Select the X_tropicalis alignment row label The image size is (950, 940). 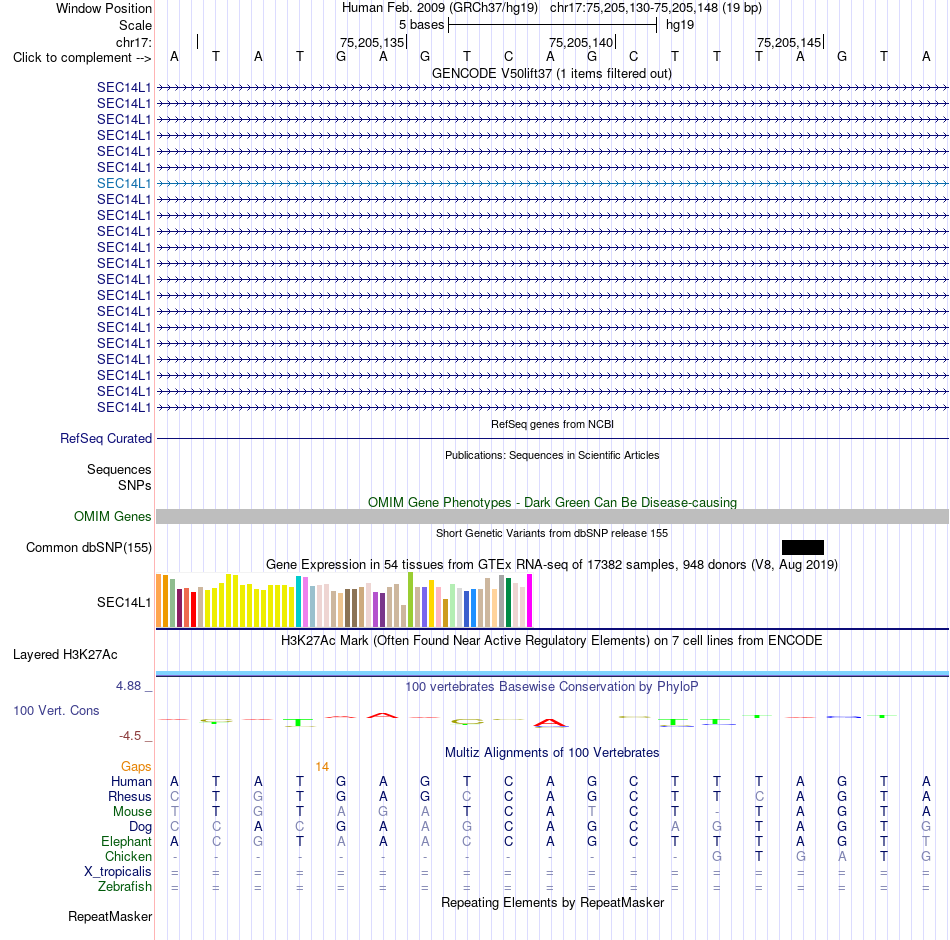click(118, 872)
